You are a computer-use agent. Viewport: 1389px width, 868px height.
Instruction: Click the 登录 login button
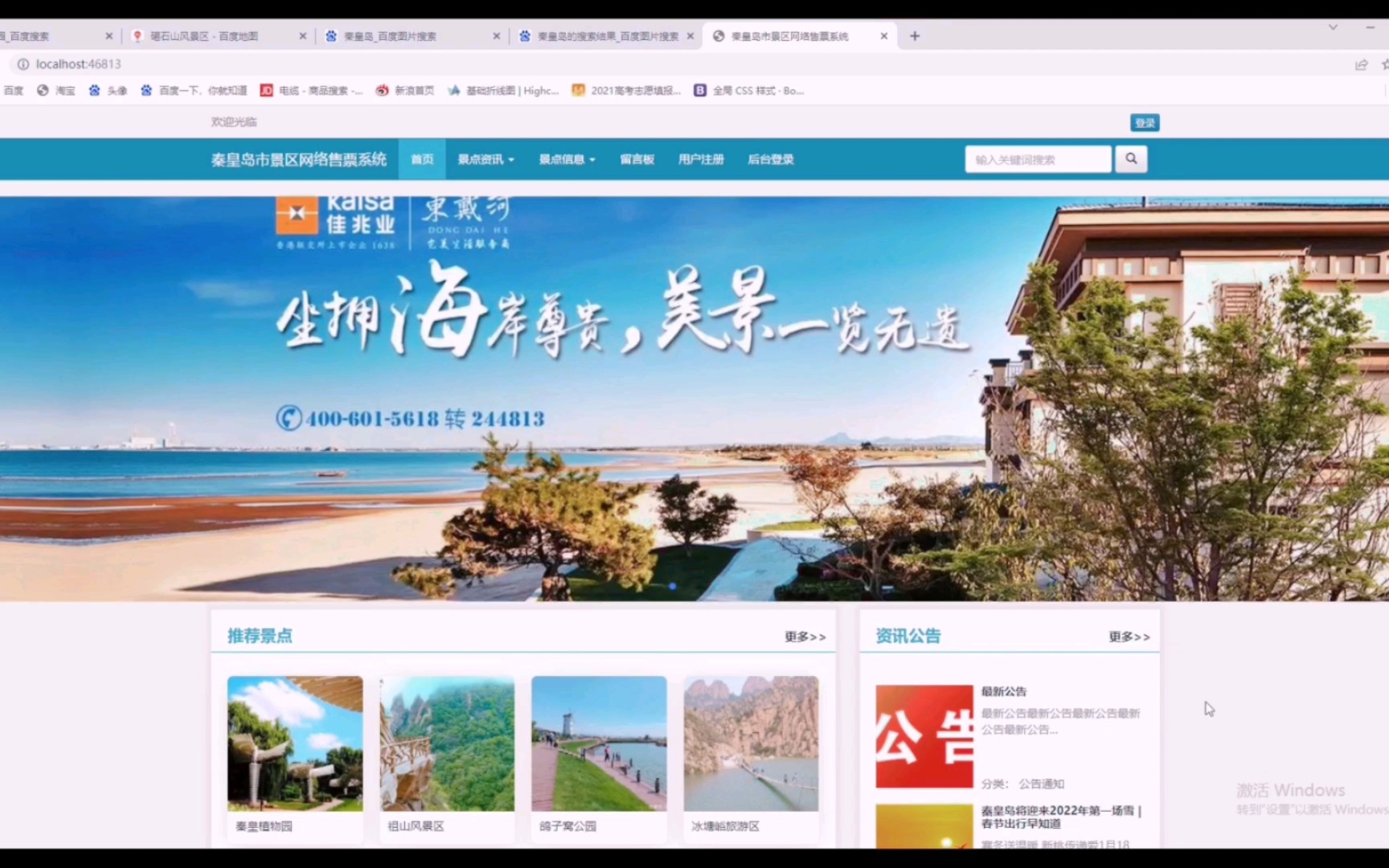[1145, 123]
